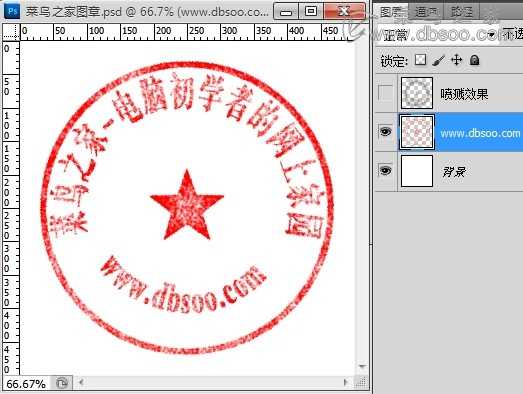Click vertical scrollbar down arrow
Screen dimensions: 523x394
(363, 367)
